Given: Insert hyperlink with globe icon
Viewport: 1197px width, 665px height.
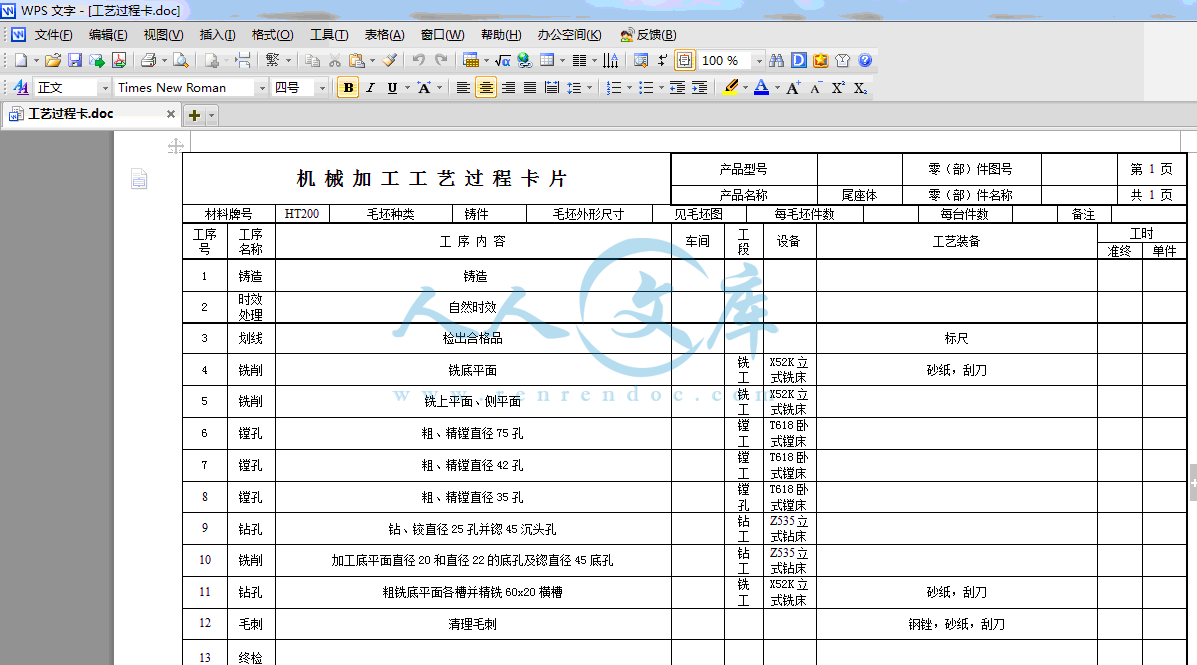Looking at the screenshot, I should (x=524, y=60).
